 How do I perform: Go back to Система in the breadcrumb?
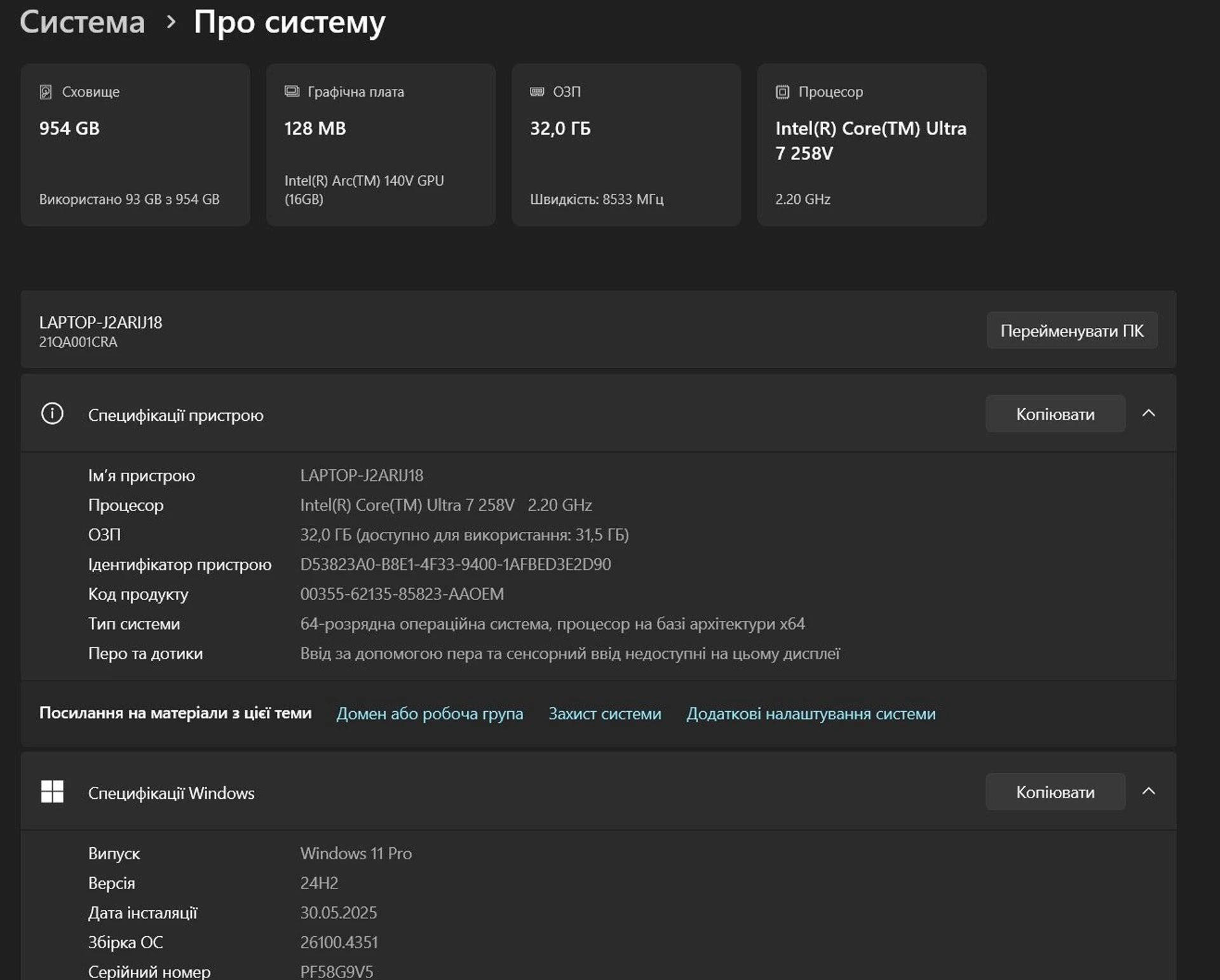83,22
